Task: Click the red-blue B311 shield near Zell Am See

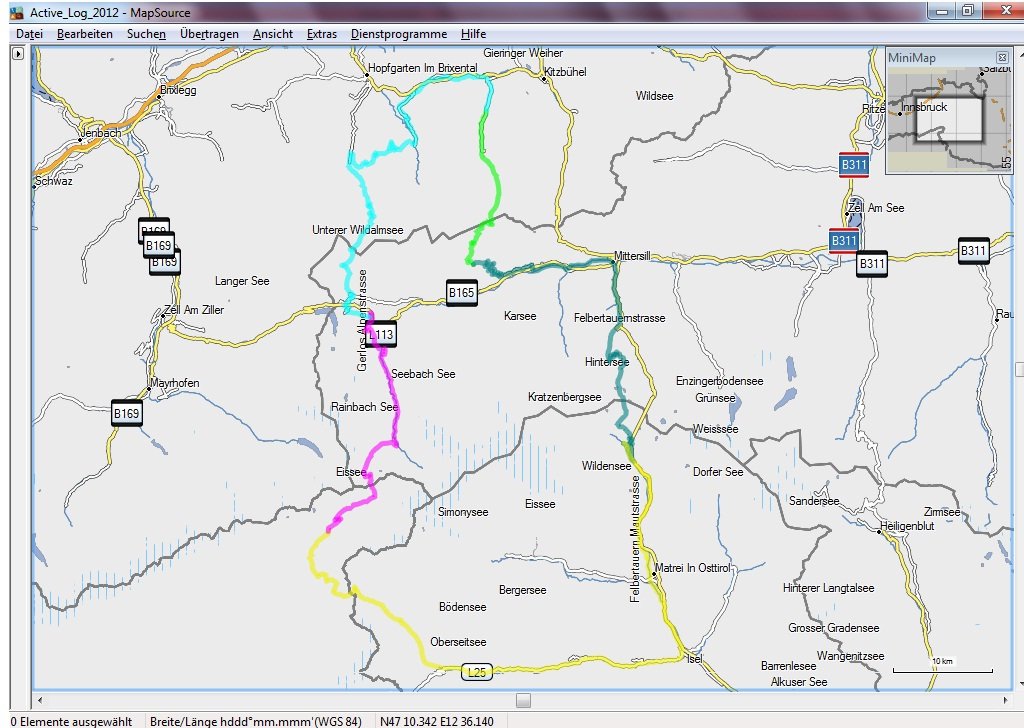Action: coord(844,241)
